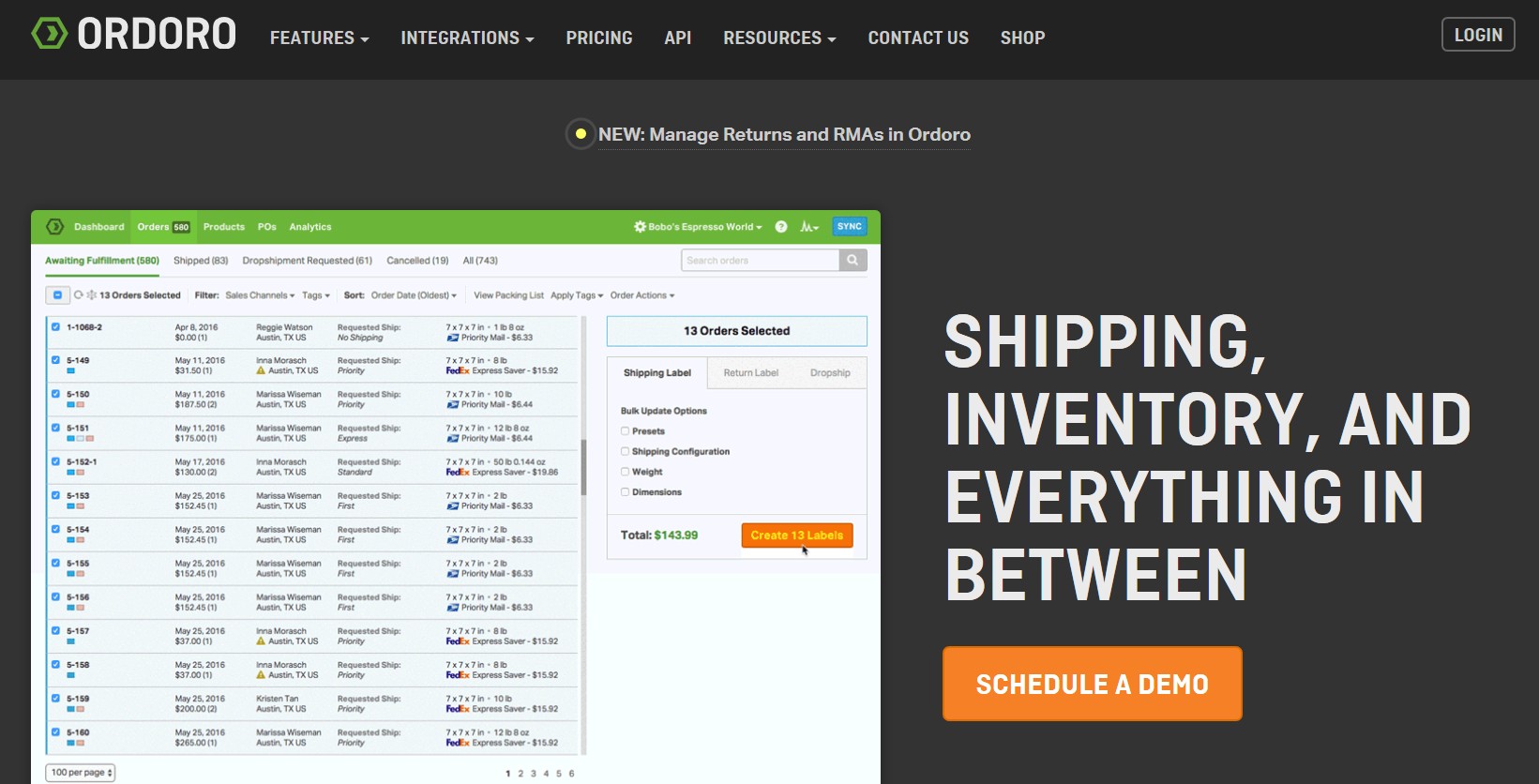The height and width of the screenshot is (784, 1539).
Task: Open the Manage Returns and RMAs link
Action: click(784, 134)
